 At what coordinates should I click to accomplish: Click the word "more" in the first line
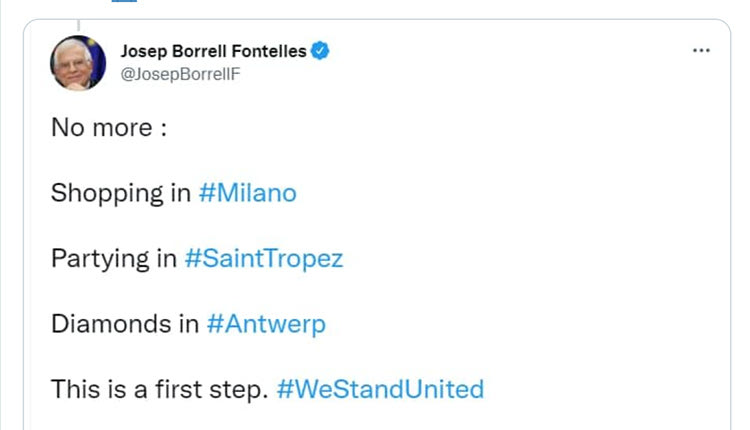(124, 127)
